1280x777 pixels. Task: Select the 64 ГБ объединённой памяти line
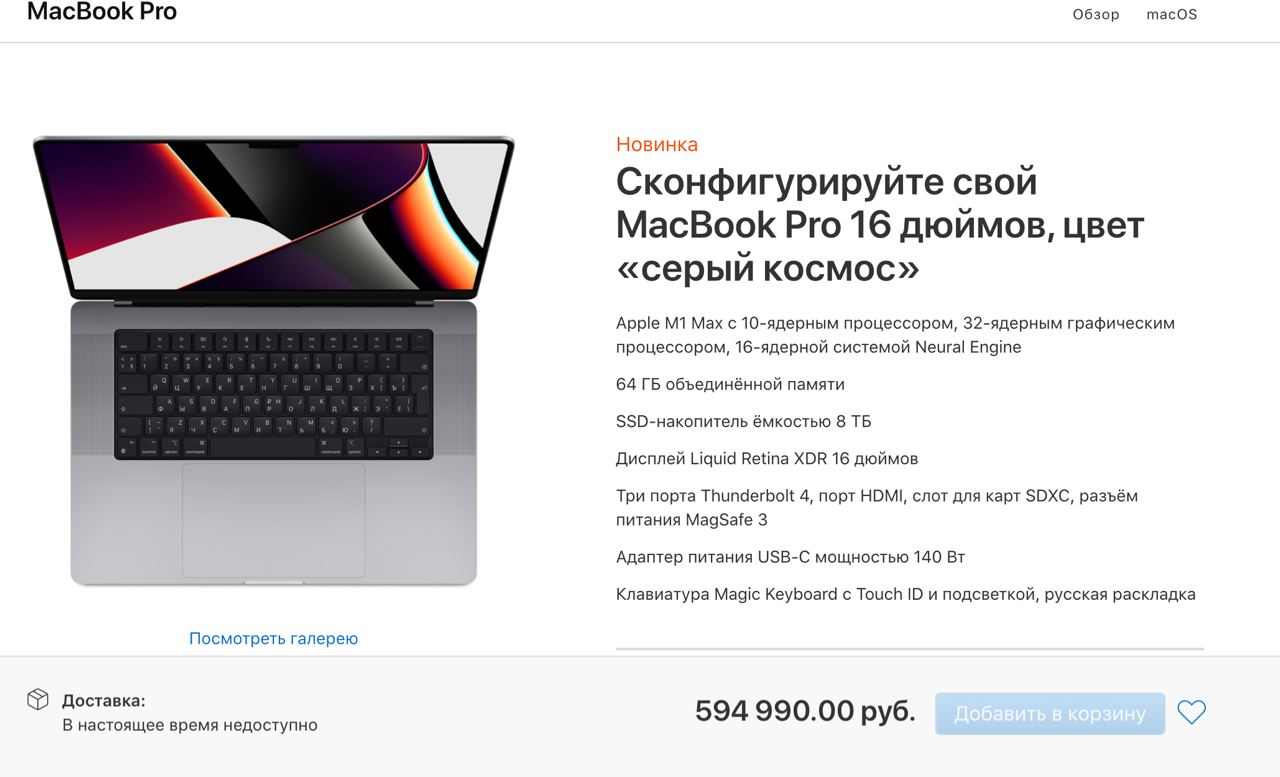click(x=730, y=384)
